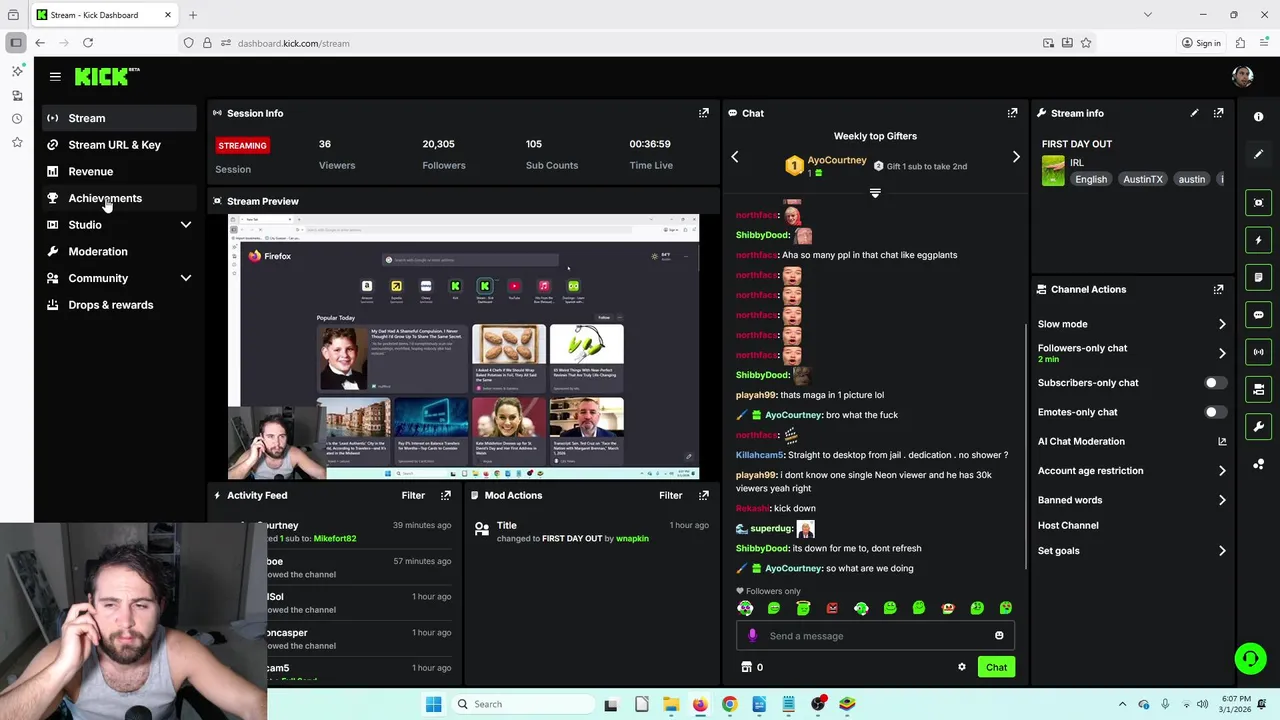Open the profile avatar menu

pyautogui.click(x=1243, y=77)
